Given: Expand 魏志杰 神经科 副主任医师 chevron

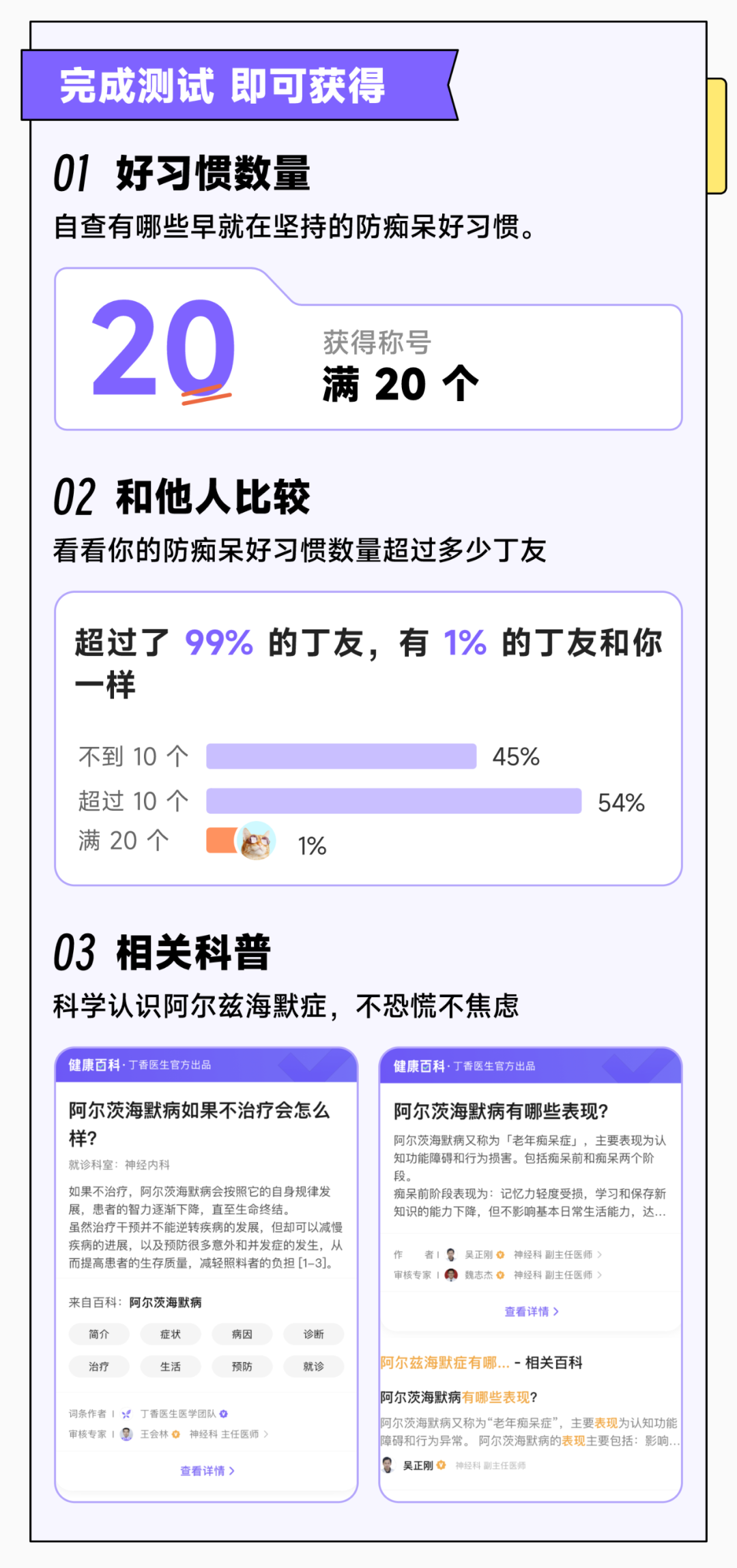Looking at the screenshot, I should click(600, 1275).
